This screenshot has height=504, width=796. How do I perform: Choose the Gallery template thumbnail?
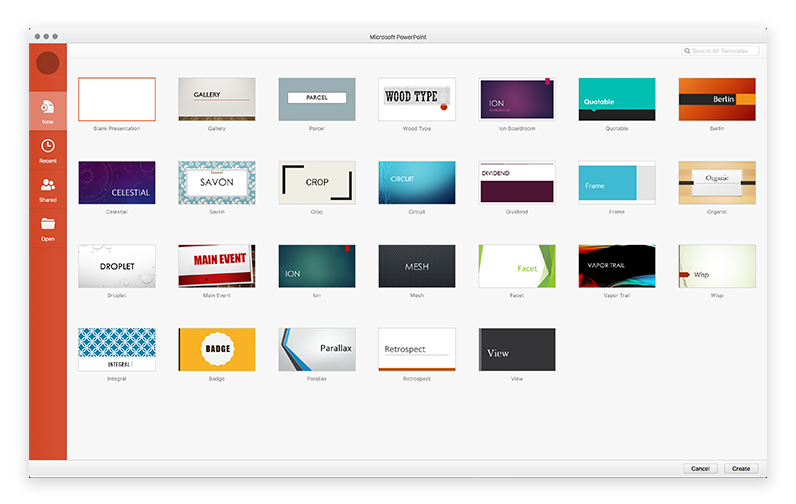coord(216,99)
